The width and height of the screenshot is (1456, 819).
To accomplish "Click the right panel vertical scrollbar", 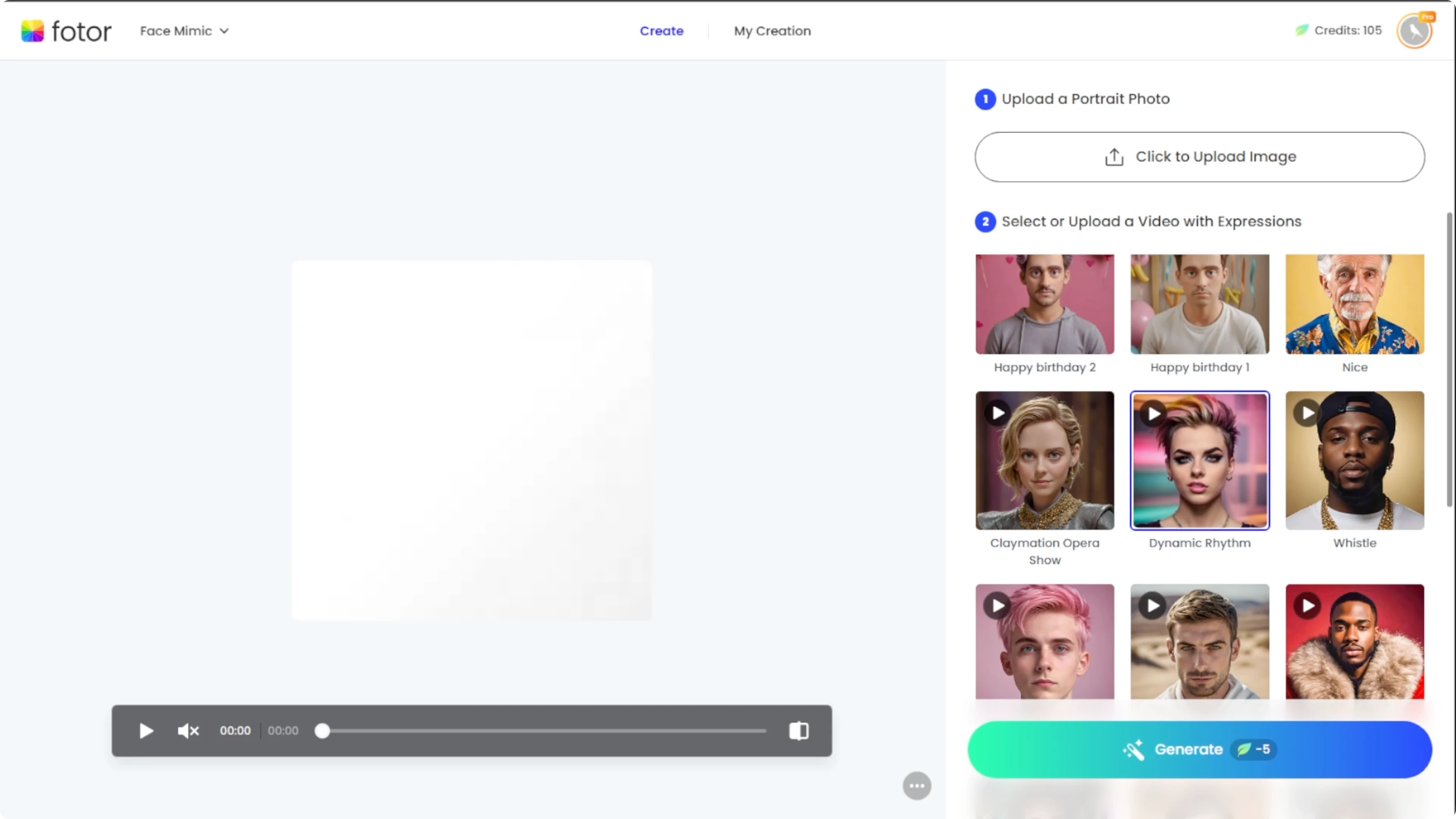I will pyautogui.click(x=1450, y=360).
